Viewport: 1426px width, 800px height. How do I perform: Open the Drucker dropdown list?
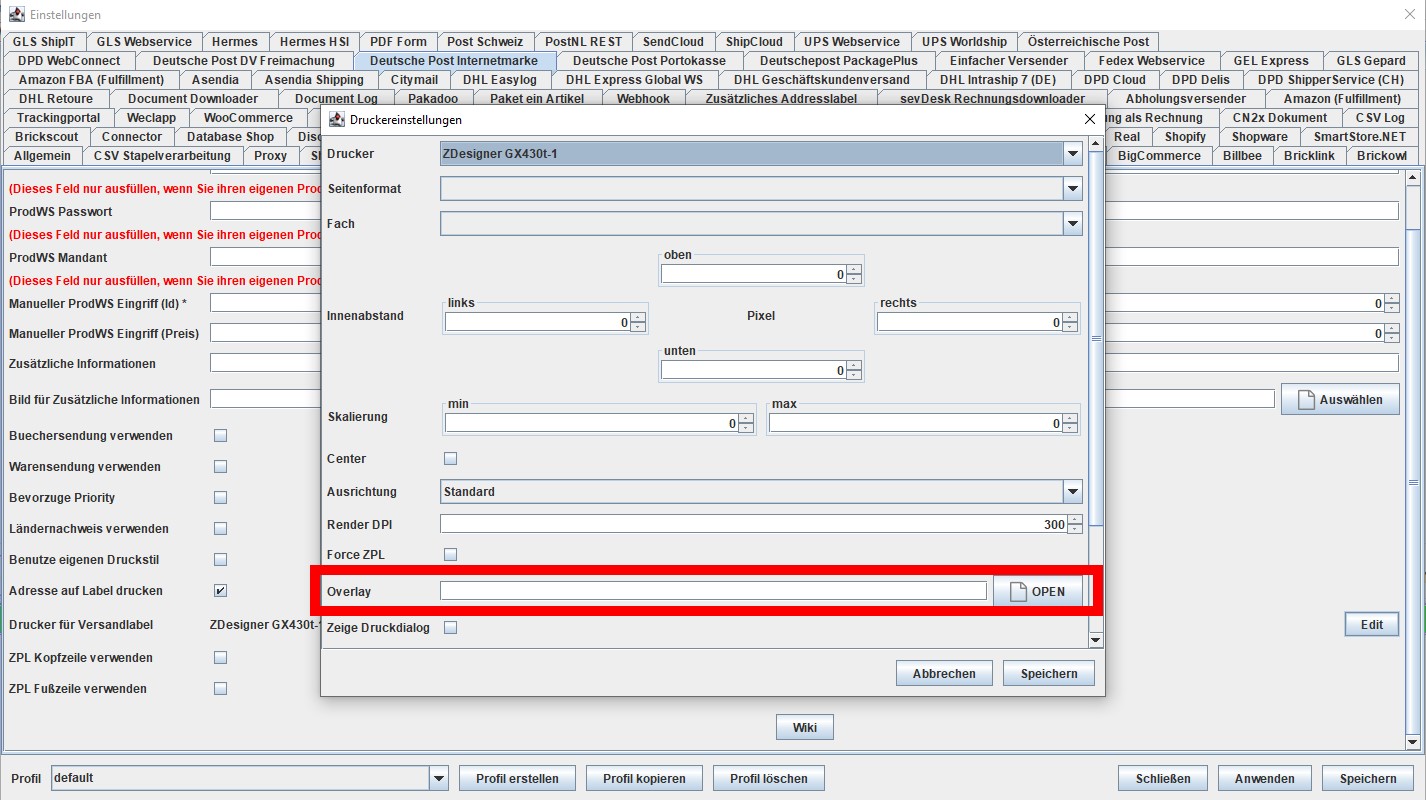pyautogui.click(x=1072, y=154)
